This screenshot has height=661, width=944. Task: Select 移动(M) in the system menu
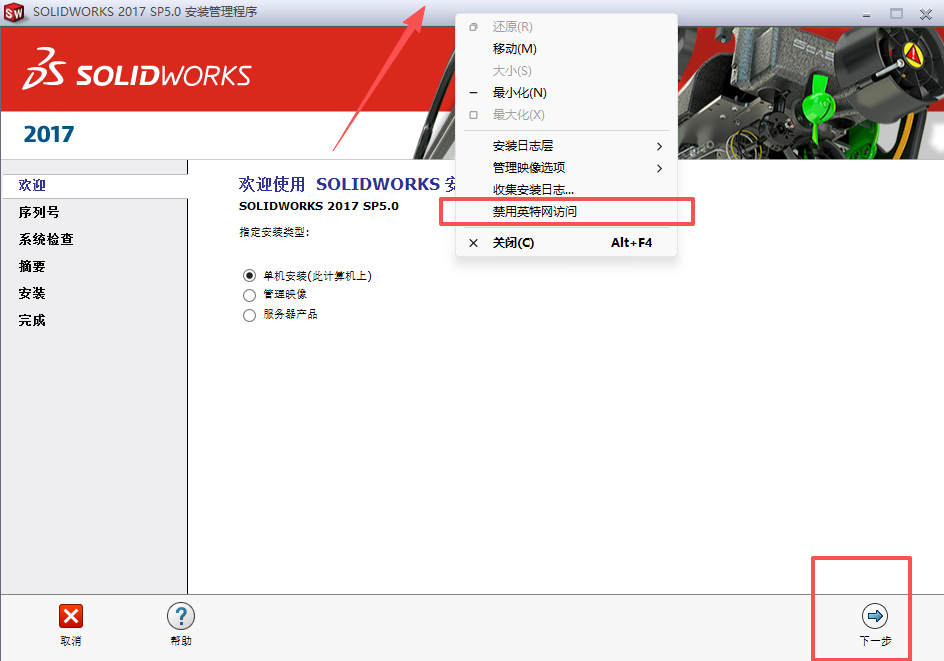[x=513, y=48]
